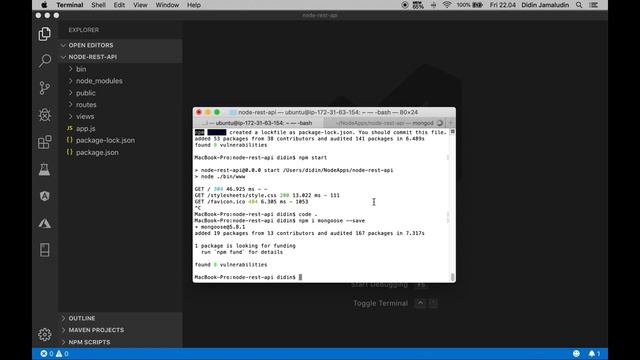Open the Angular shield icon view

[44, 196]
